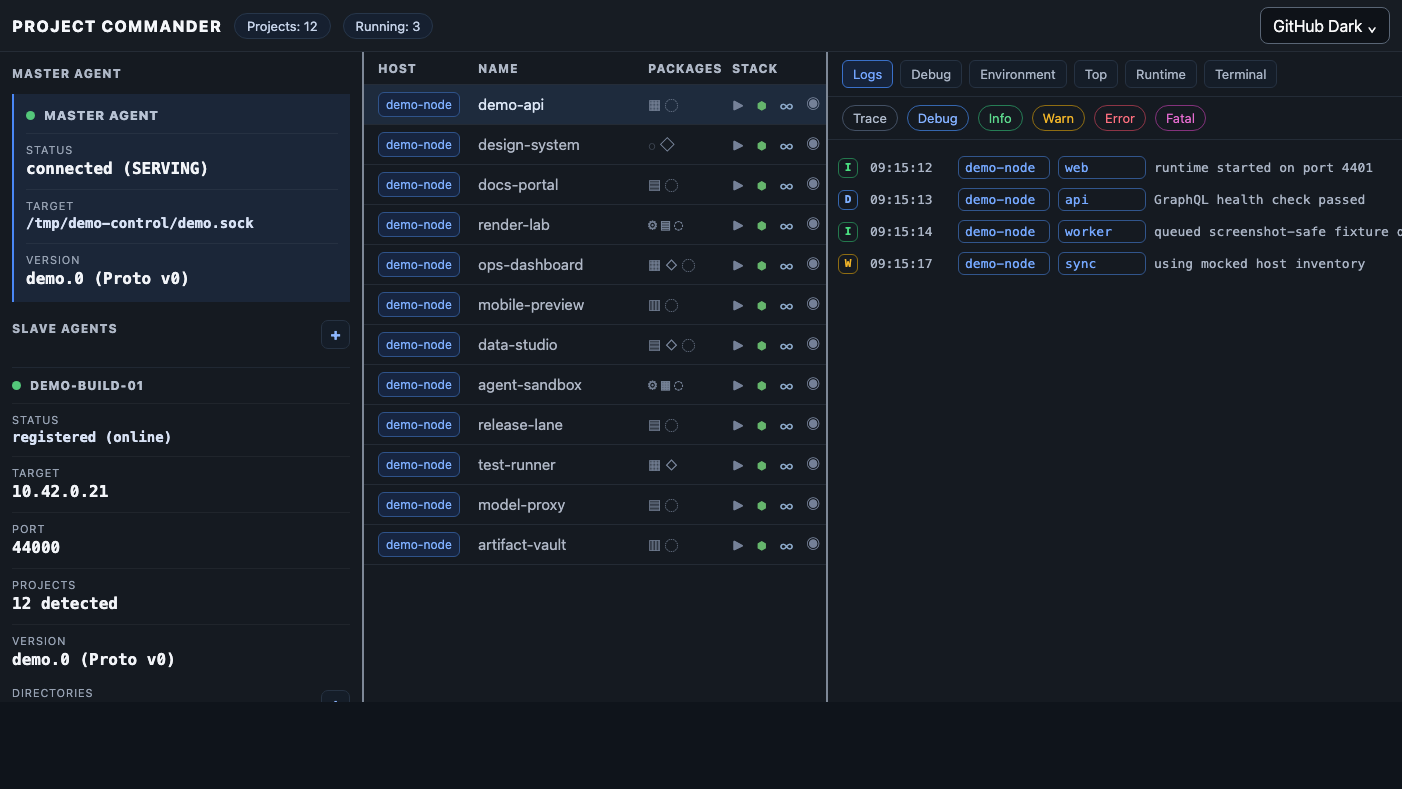Click the gear package icon for render-lab
Viewport: 1402px width, 789px height.
click(x=652, y=225)
